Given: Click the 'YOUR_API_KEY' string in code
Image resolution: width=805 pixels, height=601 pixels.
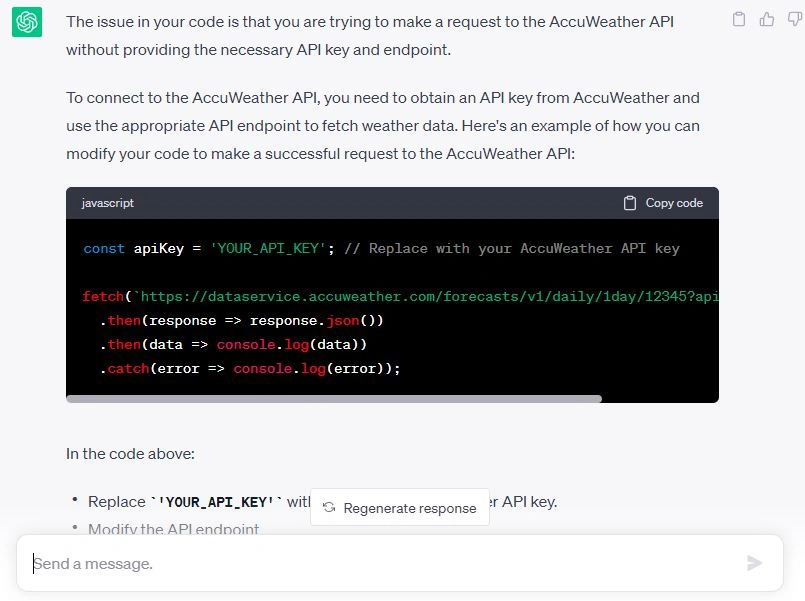Looking at the screenshot, I should (x=268, y=248).
